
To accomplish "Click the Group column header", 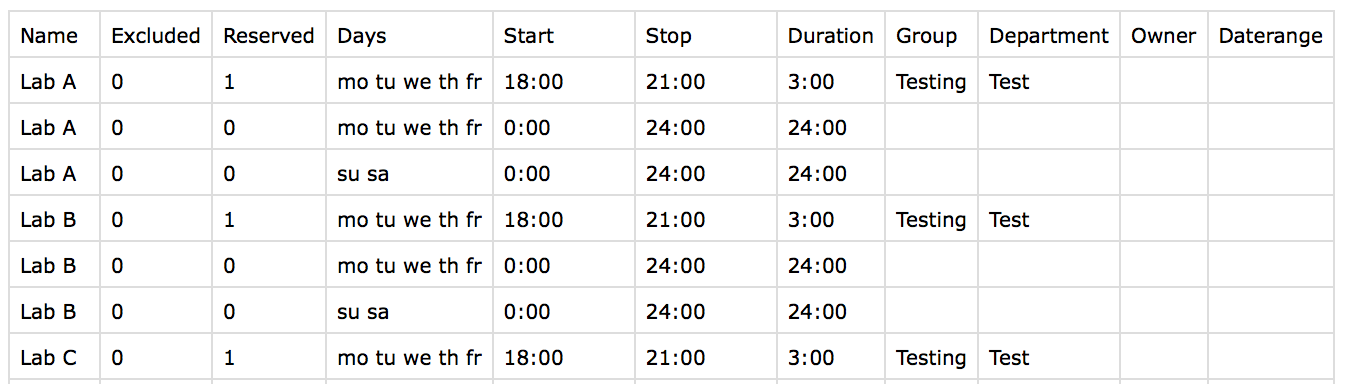I will click(931, 35).
